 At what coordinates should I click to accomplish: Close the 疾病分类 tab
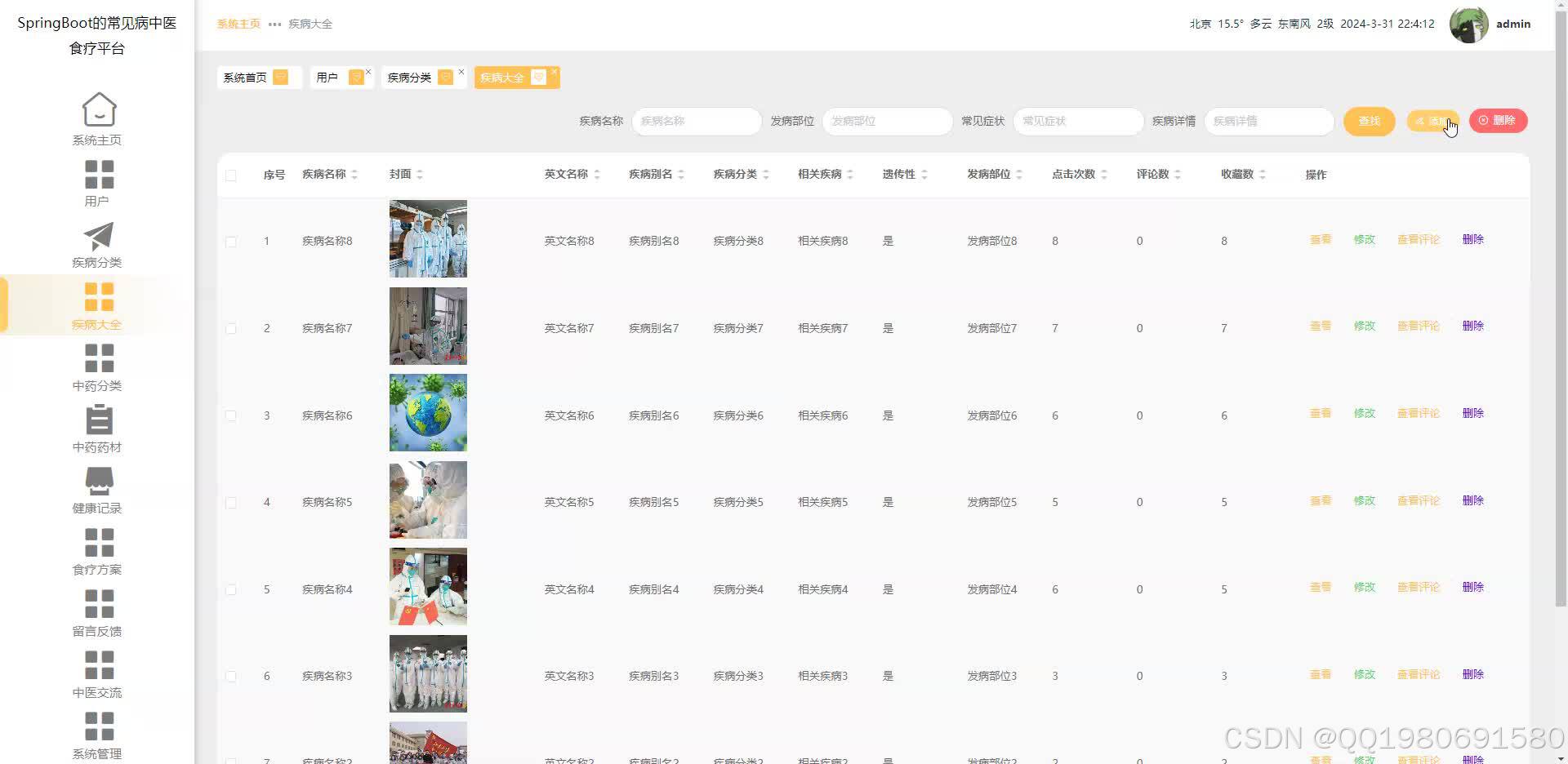461,72
